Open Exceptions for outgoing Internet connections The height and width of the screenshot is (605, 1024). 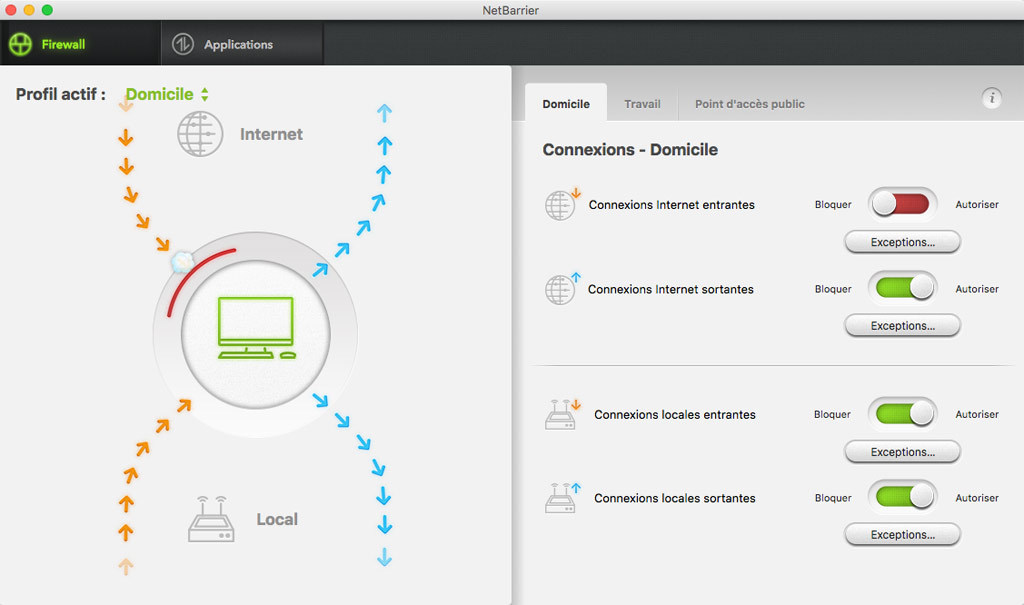[x=903, y=325]
